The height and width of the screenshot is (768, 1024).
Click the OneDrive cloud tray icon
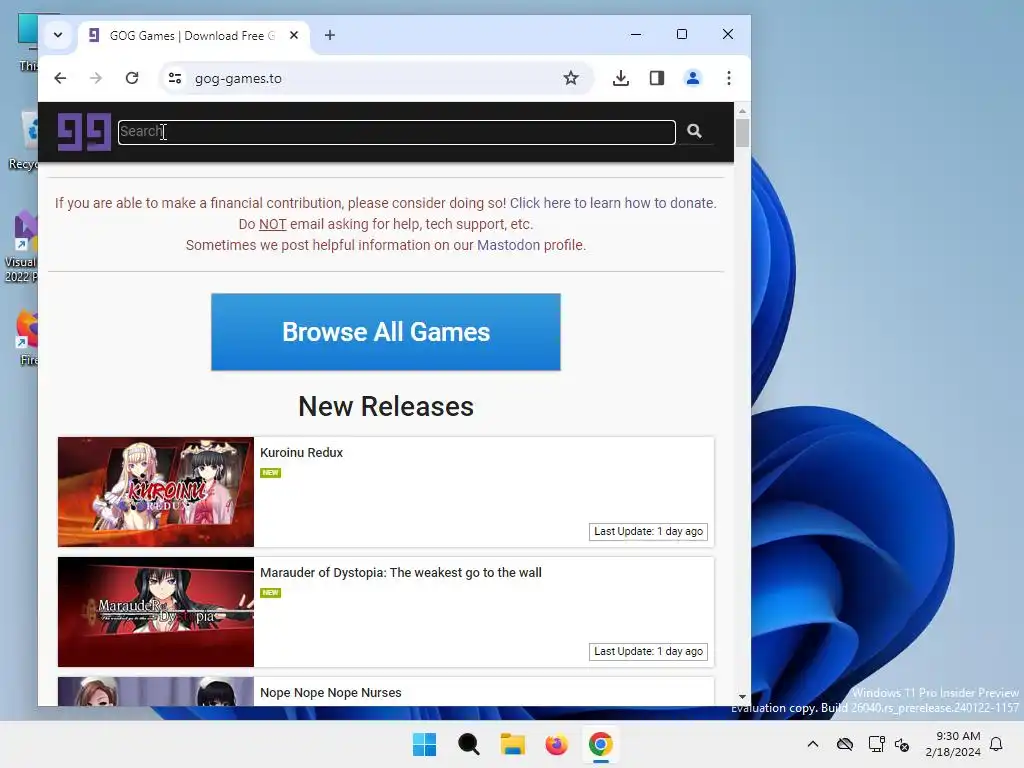(845, 744)
